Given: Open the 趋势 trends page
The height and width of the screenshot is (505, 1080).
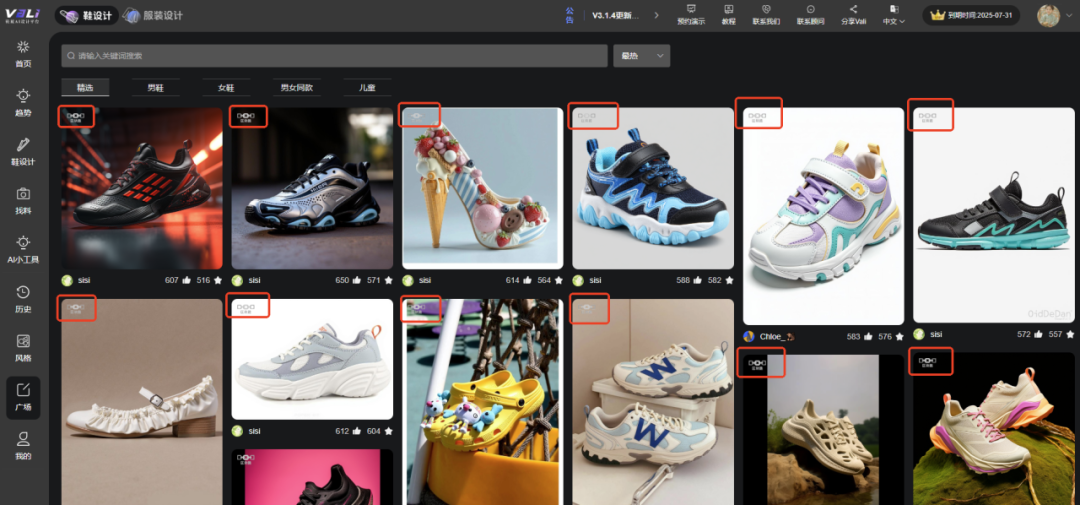Looking at the screenshot, I should point(23,103).
